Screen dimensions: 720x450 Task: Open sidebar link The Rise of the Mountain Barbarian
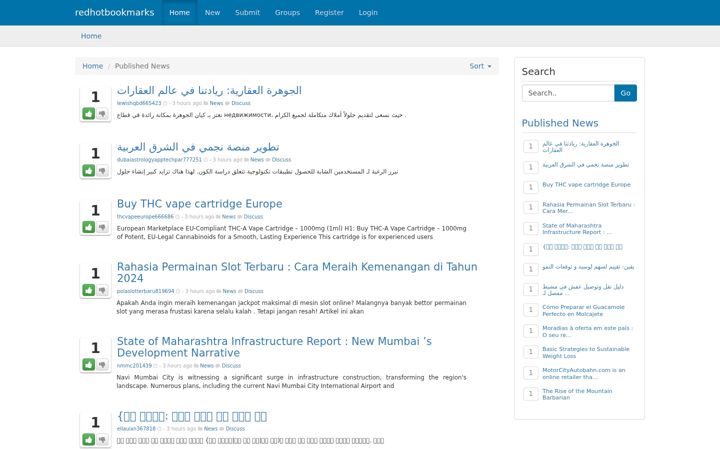point(577,394)
